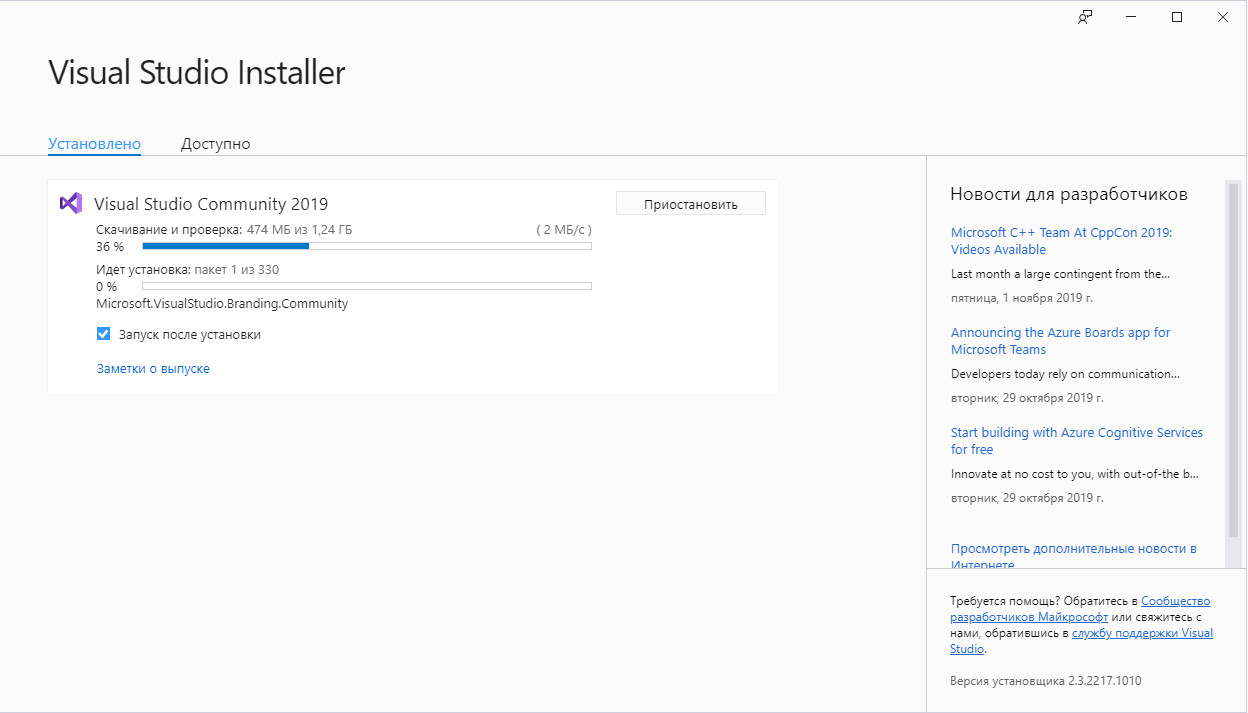Minimize the Visual Studio Installer window
The width and height of the screenshot is (1248, 713).
(x=1131, y=17)
